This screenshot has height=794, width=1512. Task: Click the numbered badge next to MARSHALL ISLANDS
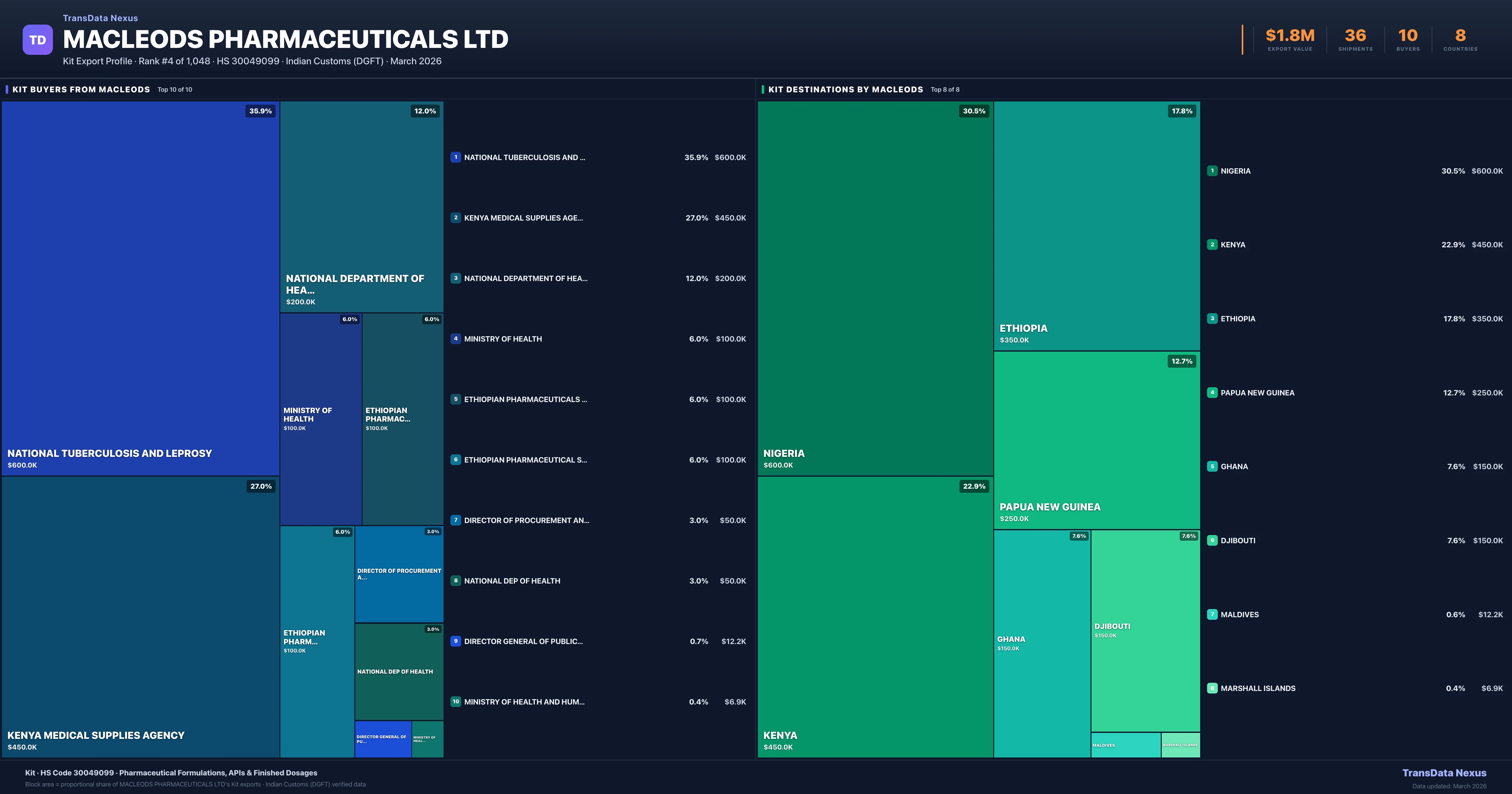[1212, 688]
